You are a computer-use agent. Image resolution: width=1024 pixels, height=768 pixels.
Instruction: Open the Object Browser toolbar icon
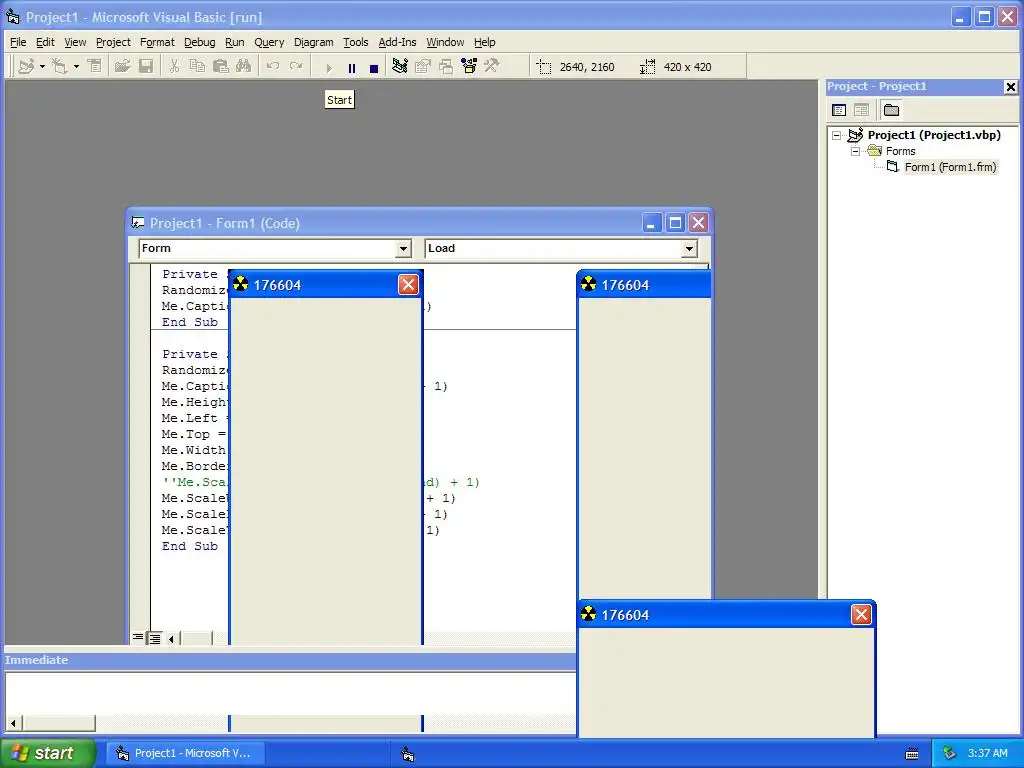469,67
